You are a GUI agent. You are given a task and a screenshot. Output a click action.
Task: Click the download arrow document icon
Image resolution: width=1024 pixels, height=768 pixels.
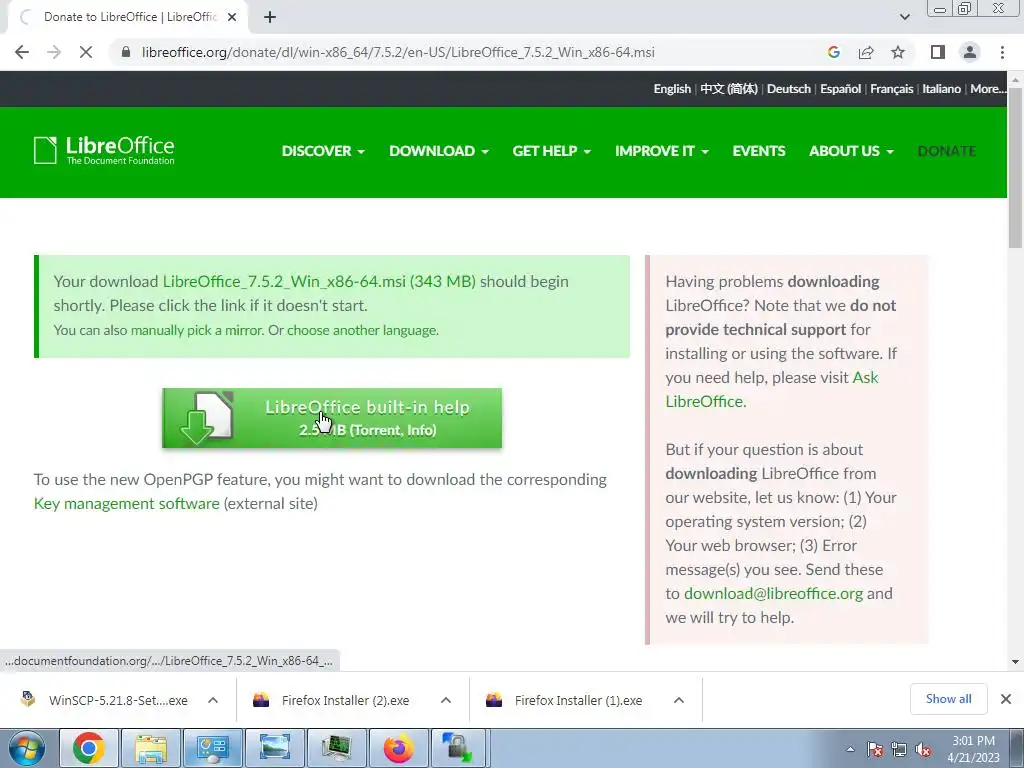coord(206,418)
